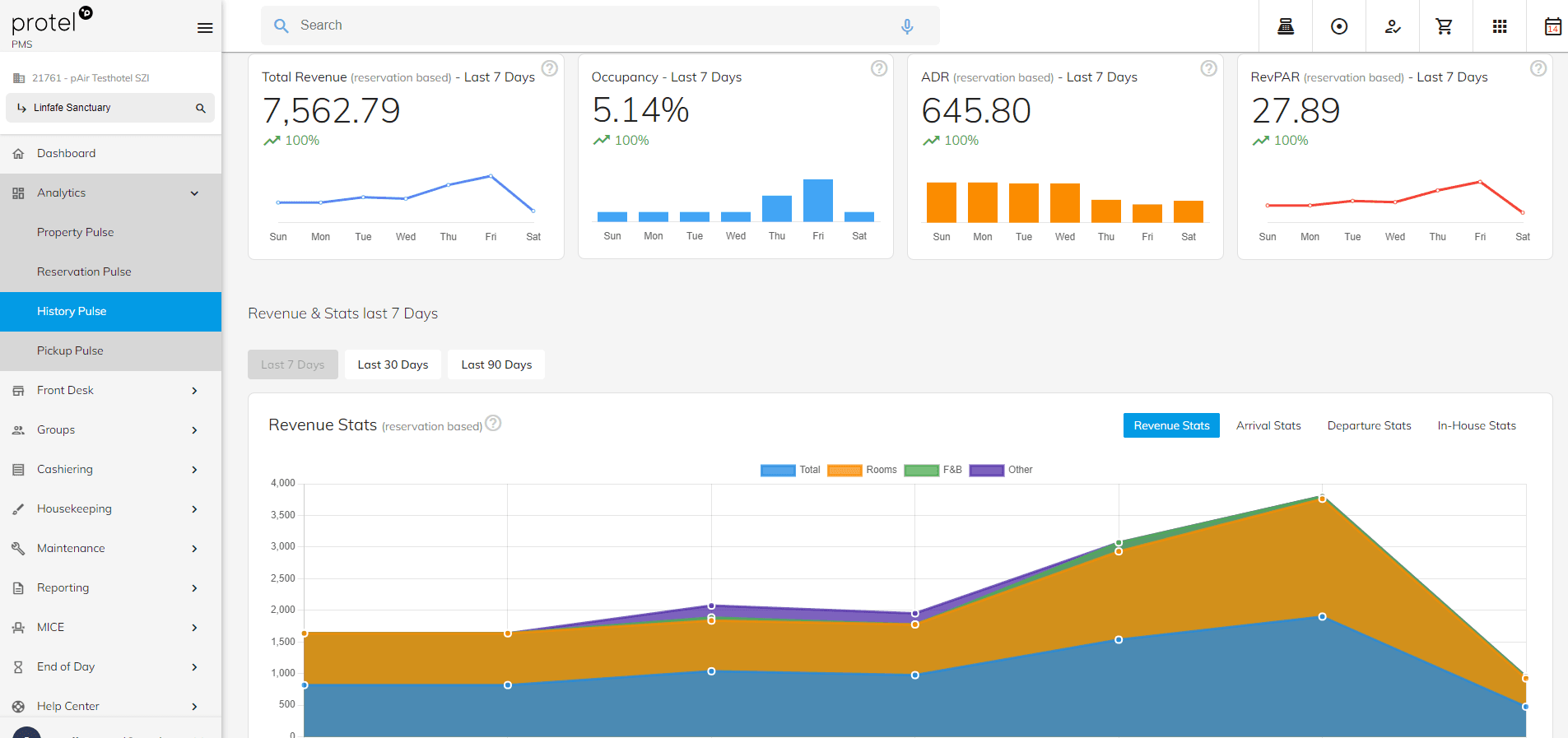Screen dimensions: 1568x738
Task: Click the cash register icon in header
Action: [1285, 26]
